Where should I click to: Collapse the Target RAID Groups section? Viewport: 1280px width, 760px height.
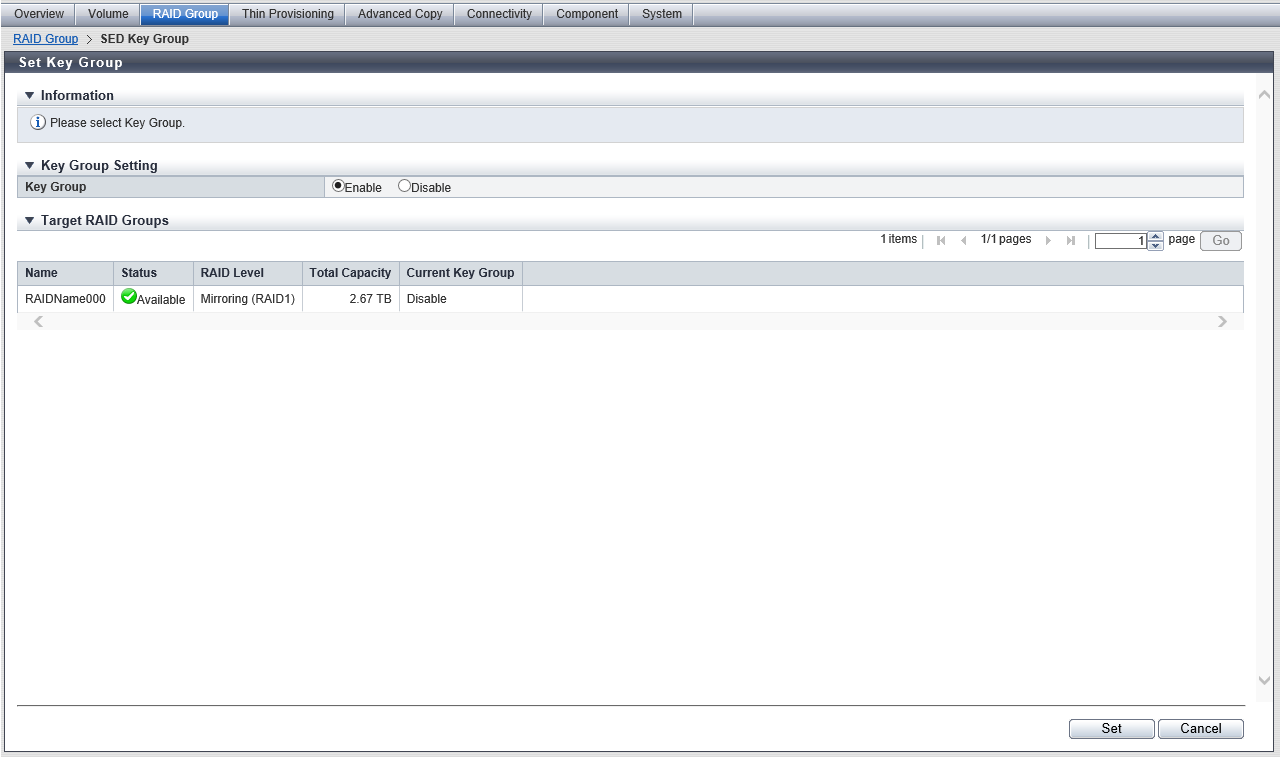30,221
